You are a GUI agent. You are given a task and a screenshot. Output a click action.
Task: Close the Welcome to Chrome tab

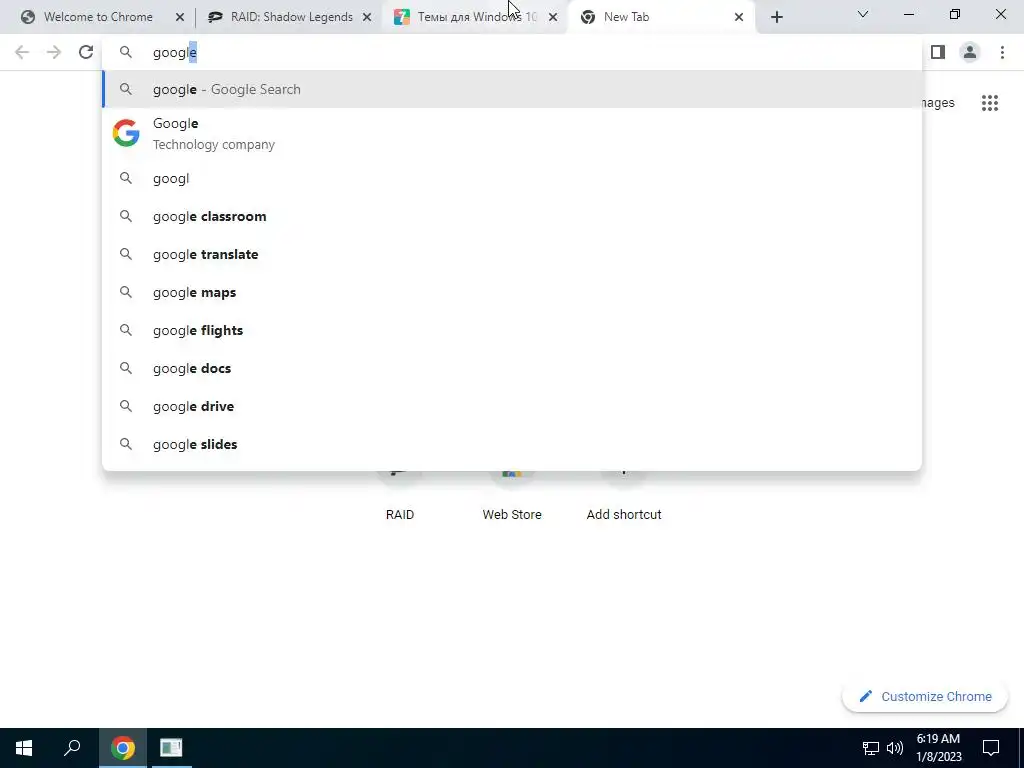pyautogui.click(x=180, y=18)
